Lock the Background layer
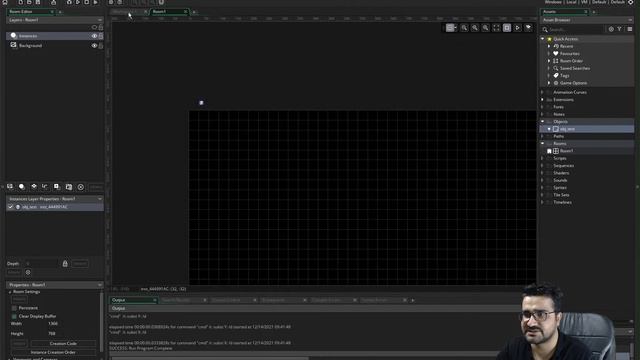640x360 pixels. click(101, 46)
